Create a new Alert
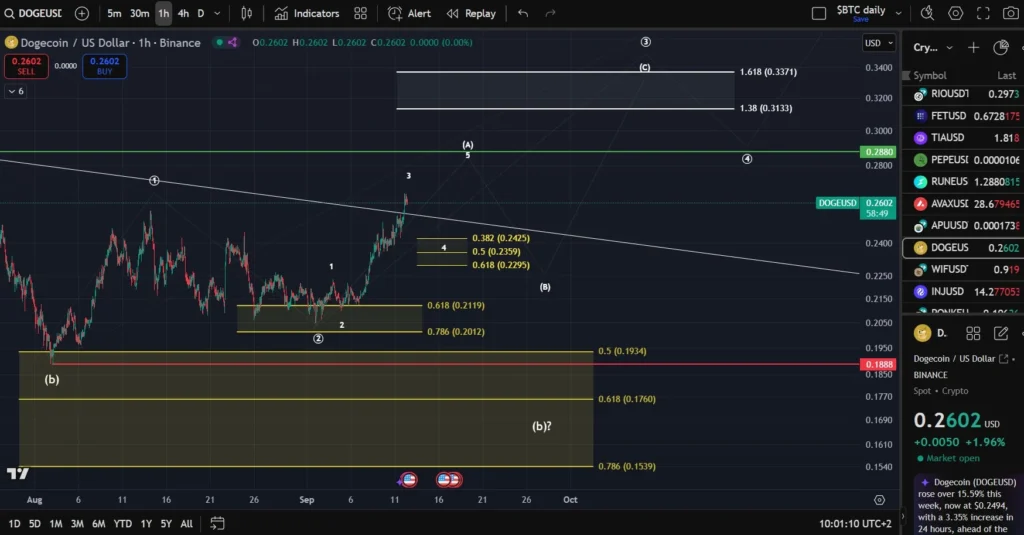 [409, 13]
